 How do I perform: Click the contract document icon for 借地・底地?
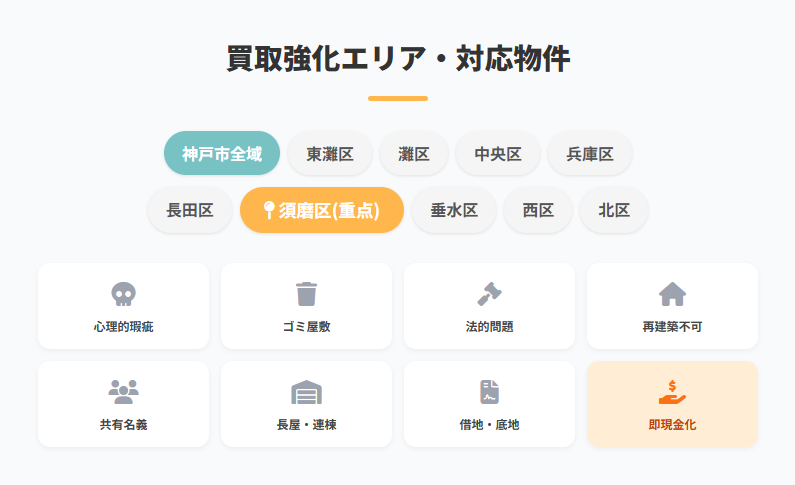point(489,392)
